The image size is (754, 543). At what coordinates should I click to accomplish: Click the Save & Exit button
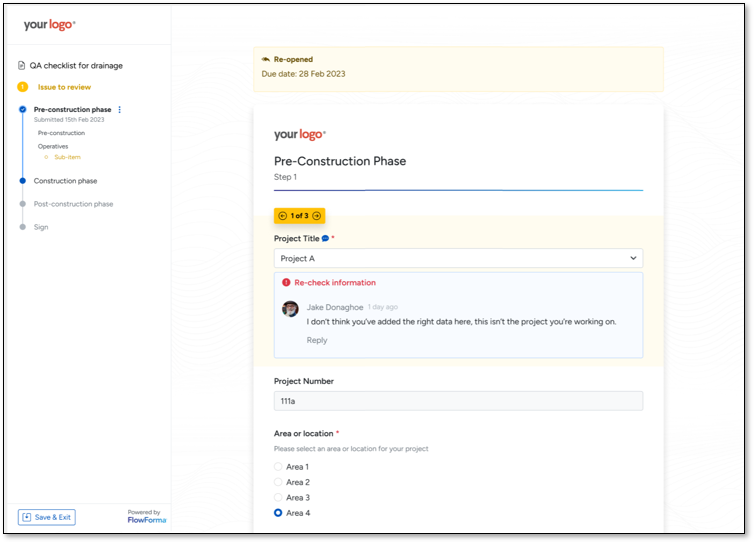click(46, 517)
